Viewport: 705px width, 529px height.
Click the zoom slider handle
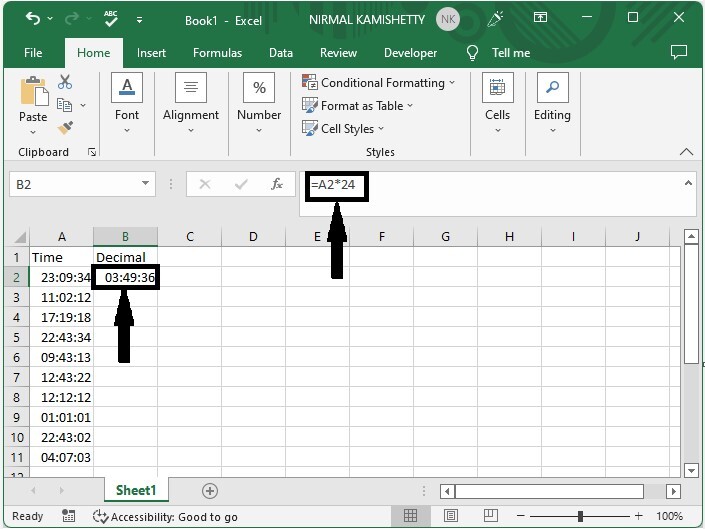[x=580, y=516]
